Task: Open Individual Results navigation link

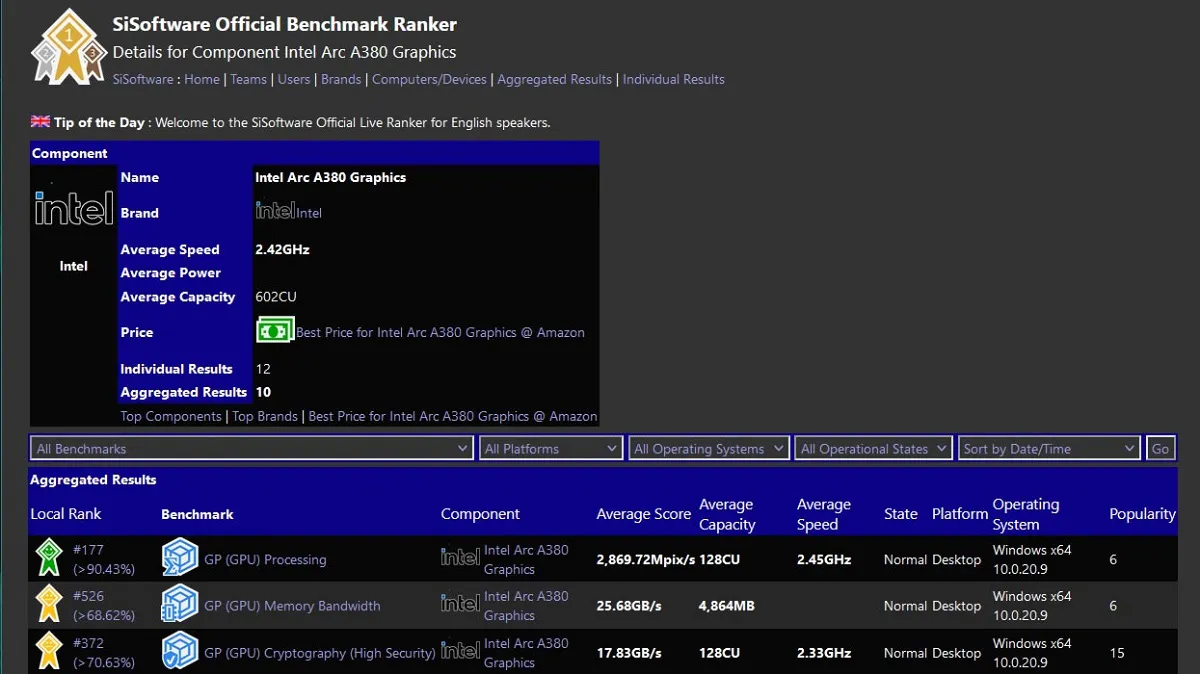Action: 674,79
